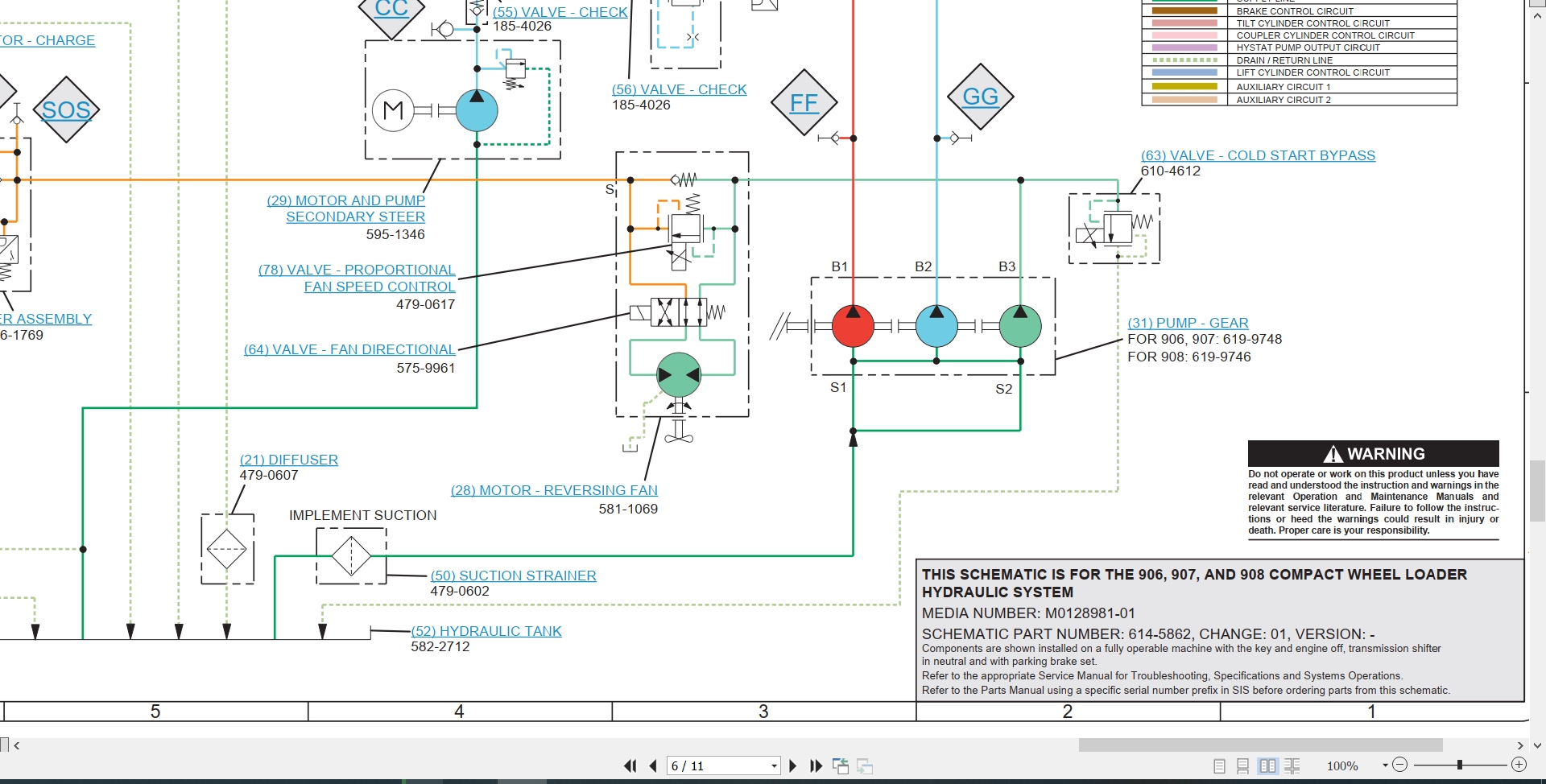This screenshot has width=1546, height=784.
Task: Go to the next page
Action: click(x=792, y=766)
